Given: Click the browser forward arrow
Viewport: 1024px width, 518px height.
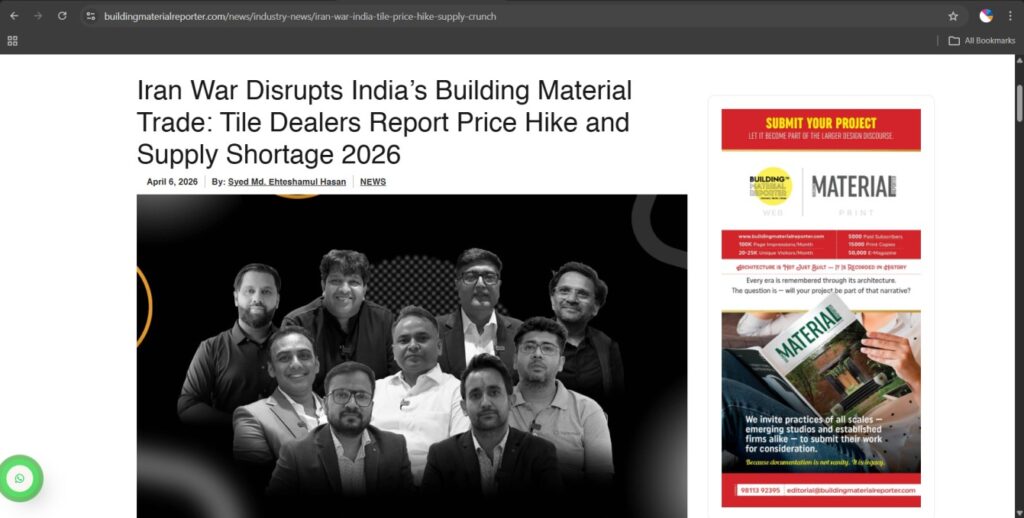Looking at the screenshot, I should [38, 16].
